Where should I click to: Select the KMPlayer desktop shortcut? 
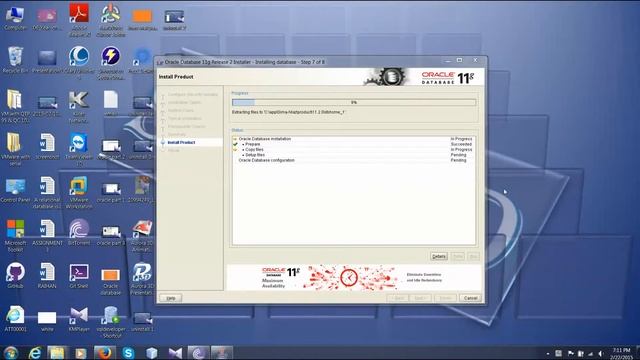coord(79,319)
